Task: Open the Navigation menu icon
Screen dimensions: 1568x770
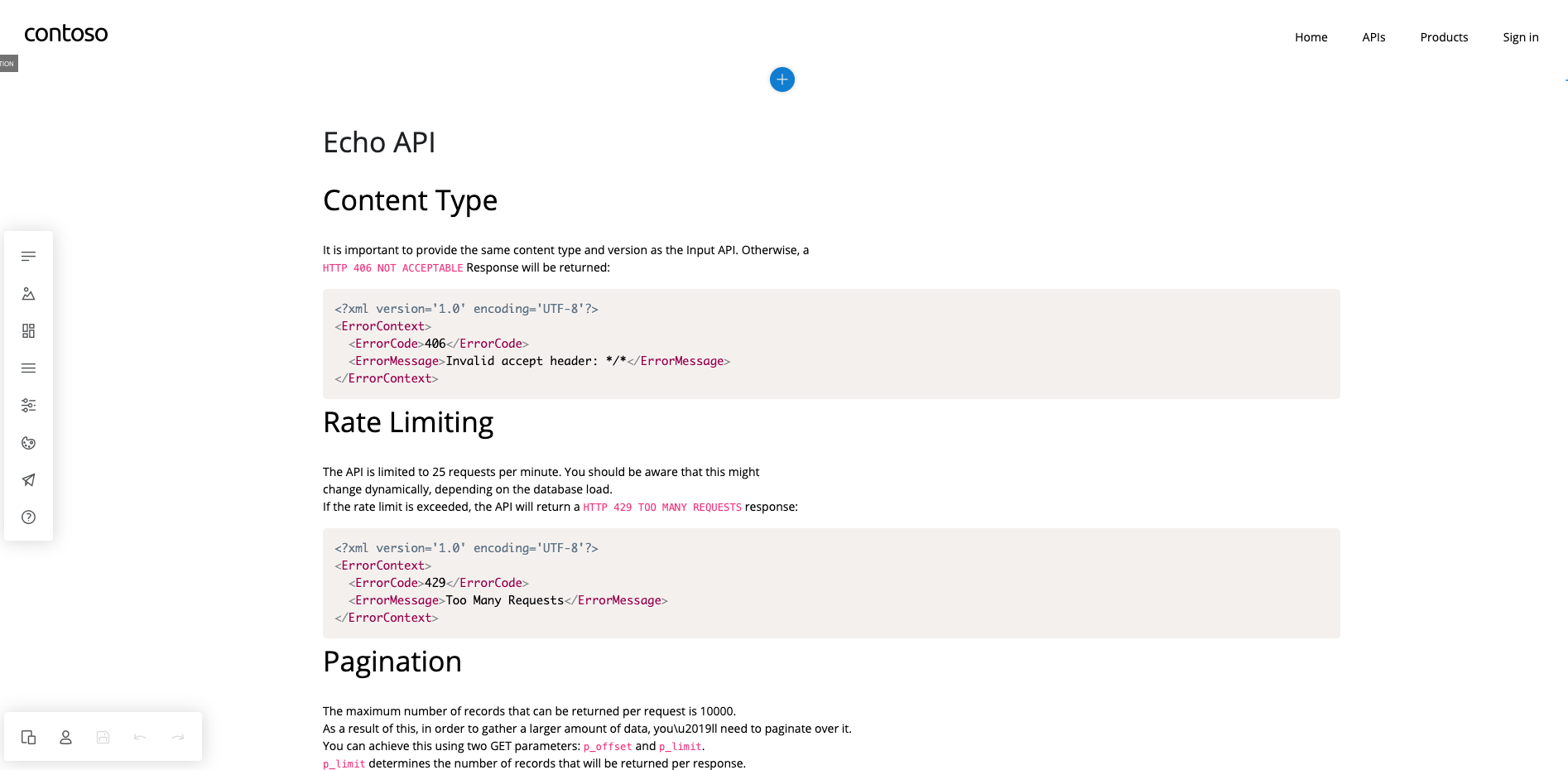Action: point(28,368)
